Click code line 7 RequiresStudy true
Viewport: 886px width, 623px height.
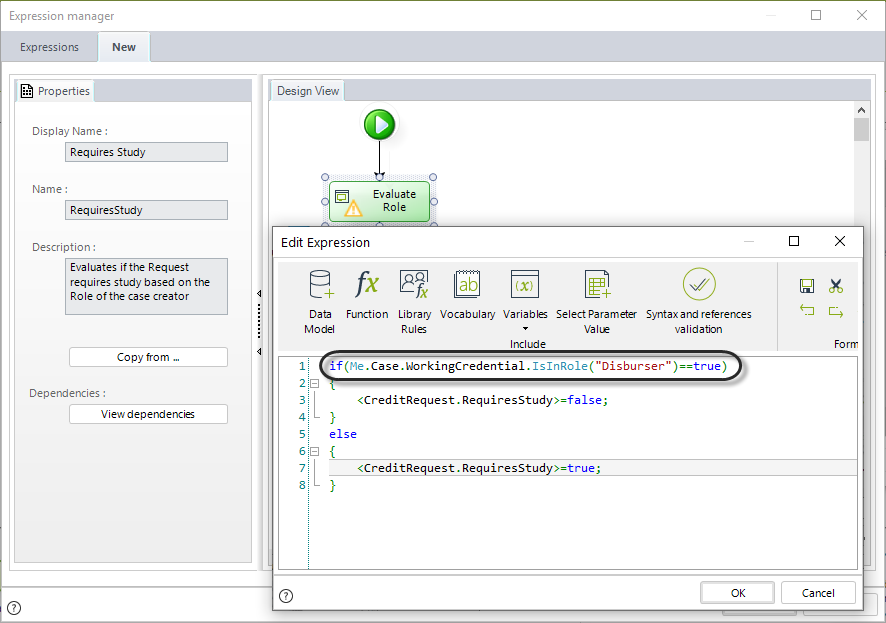pyautogui.click(x=479, y=468)
